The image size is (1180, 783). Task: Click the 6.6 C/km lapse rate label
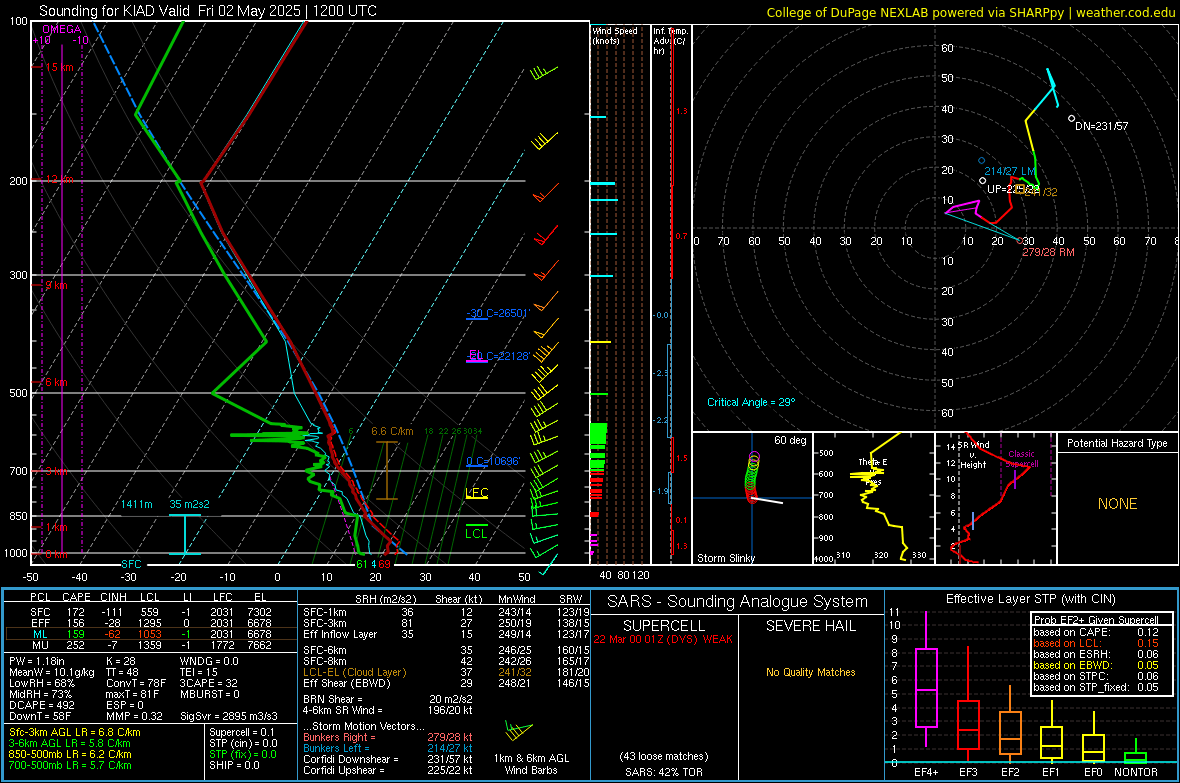click(x=392, y=431)
